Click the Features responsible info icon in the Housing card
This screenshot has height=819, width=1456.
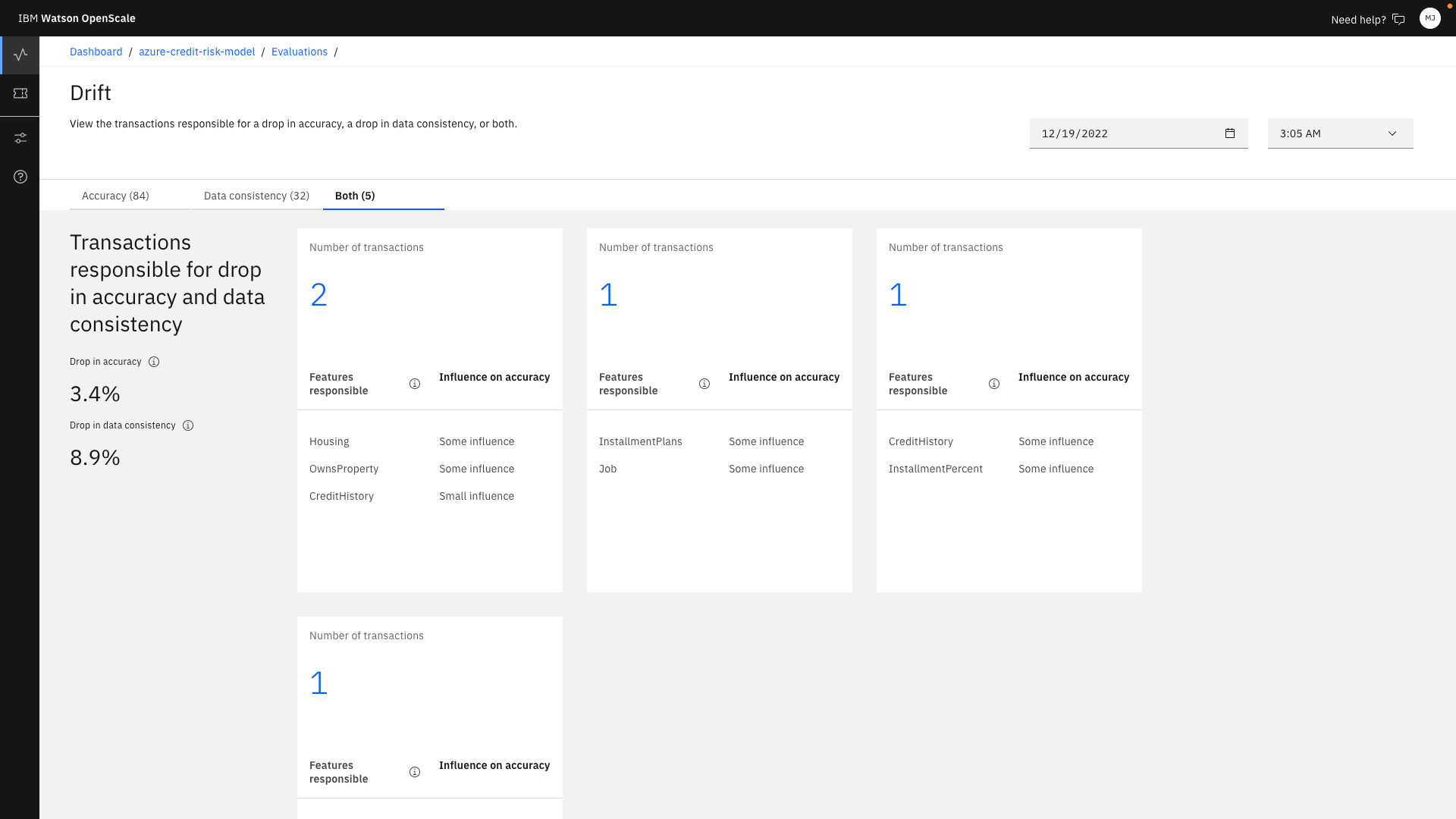point(415,384)
